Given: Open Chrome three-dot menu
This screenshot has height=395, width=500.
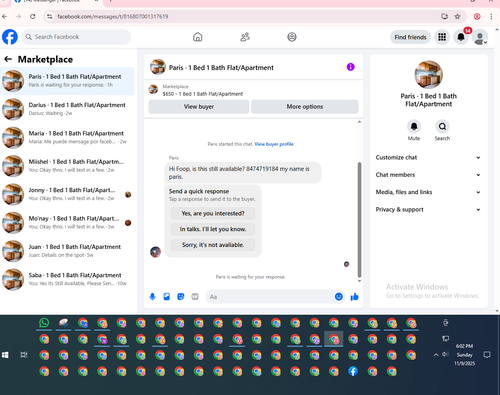Looking at the screenshot, I should 491,16.
